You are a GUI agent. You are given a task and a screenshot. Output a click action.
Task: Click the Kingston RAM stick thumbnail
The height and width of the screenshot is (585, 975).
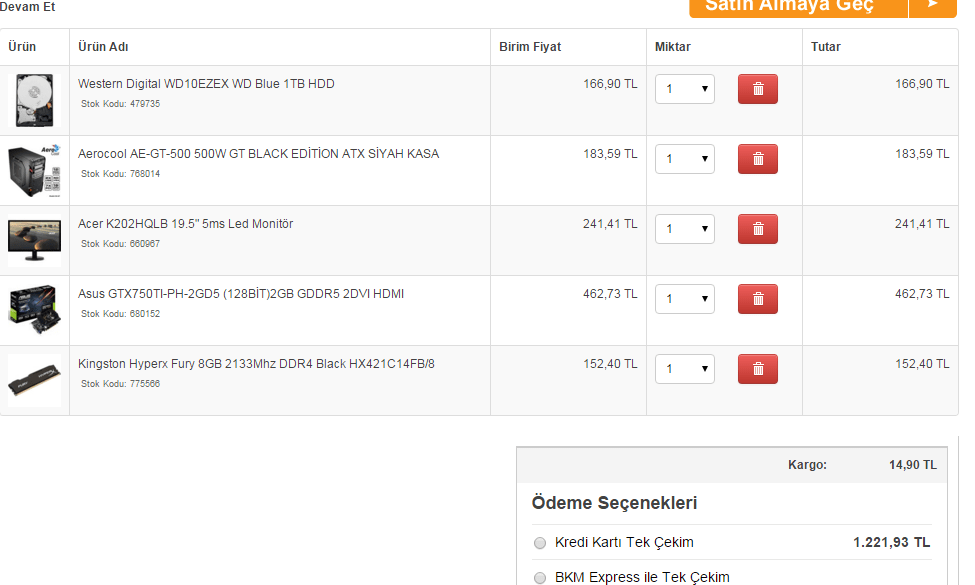[x=34, y=380]
